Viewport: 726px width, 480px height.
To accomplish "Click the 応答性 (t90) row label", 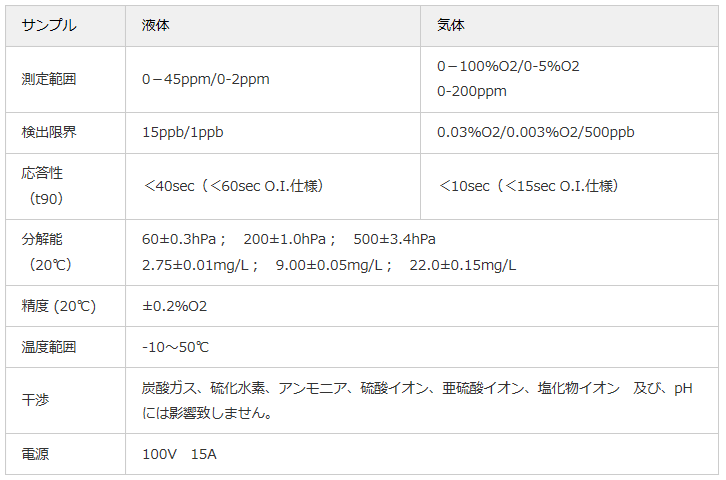I will click(x=42, y=186).
